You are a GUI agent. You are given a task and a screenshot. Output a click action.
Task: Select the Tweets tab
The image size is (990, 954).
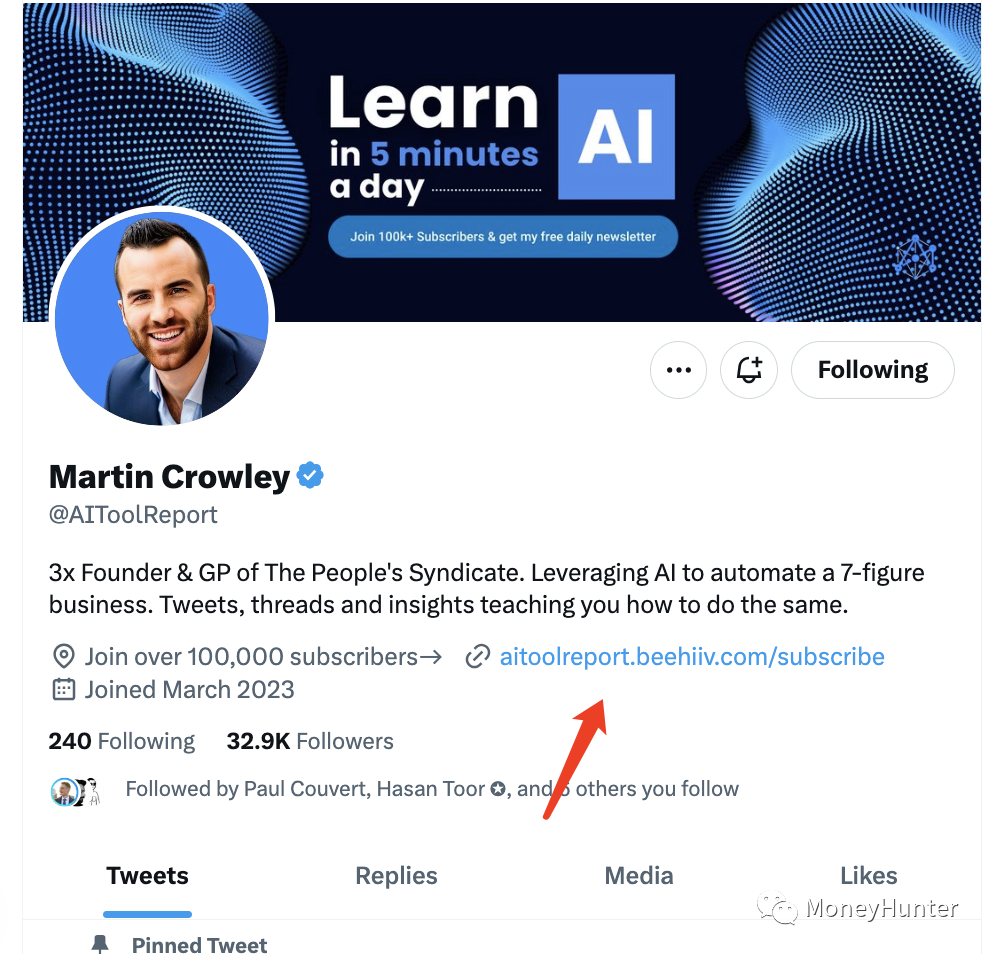point(147,876)
